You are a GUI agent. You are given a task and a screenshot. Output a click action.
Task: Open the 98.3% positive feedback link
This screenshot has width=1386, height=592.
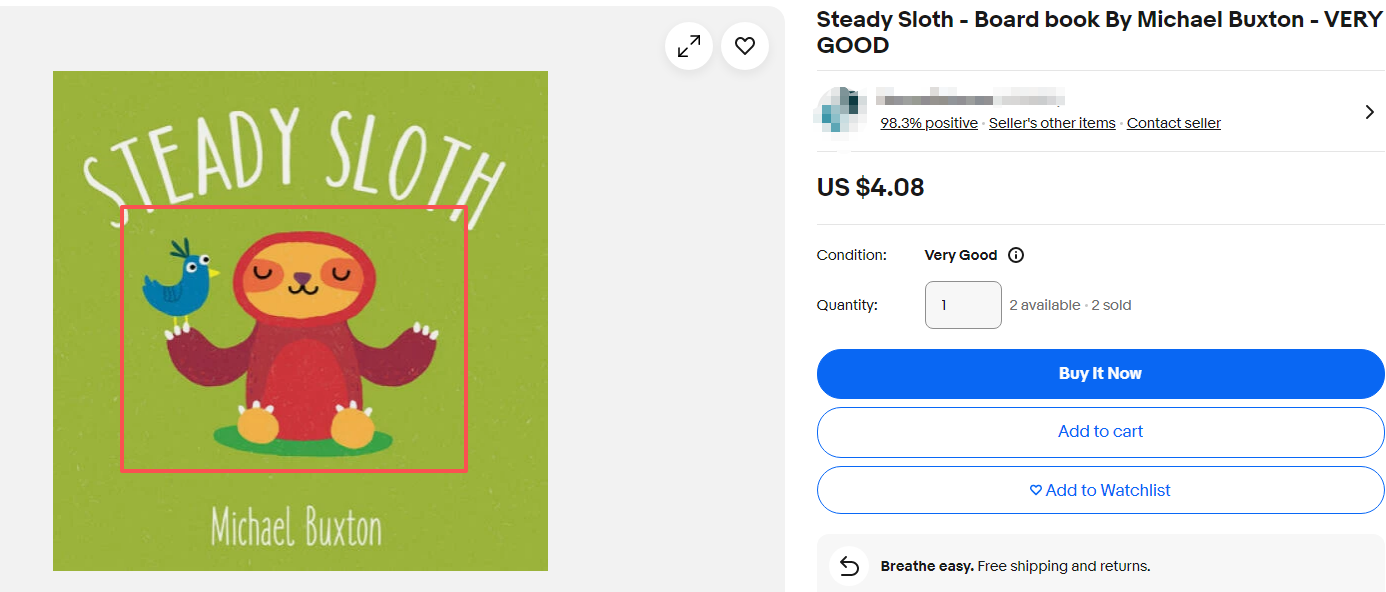pyautogui.click(x=929, y=123)
